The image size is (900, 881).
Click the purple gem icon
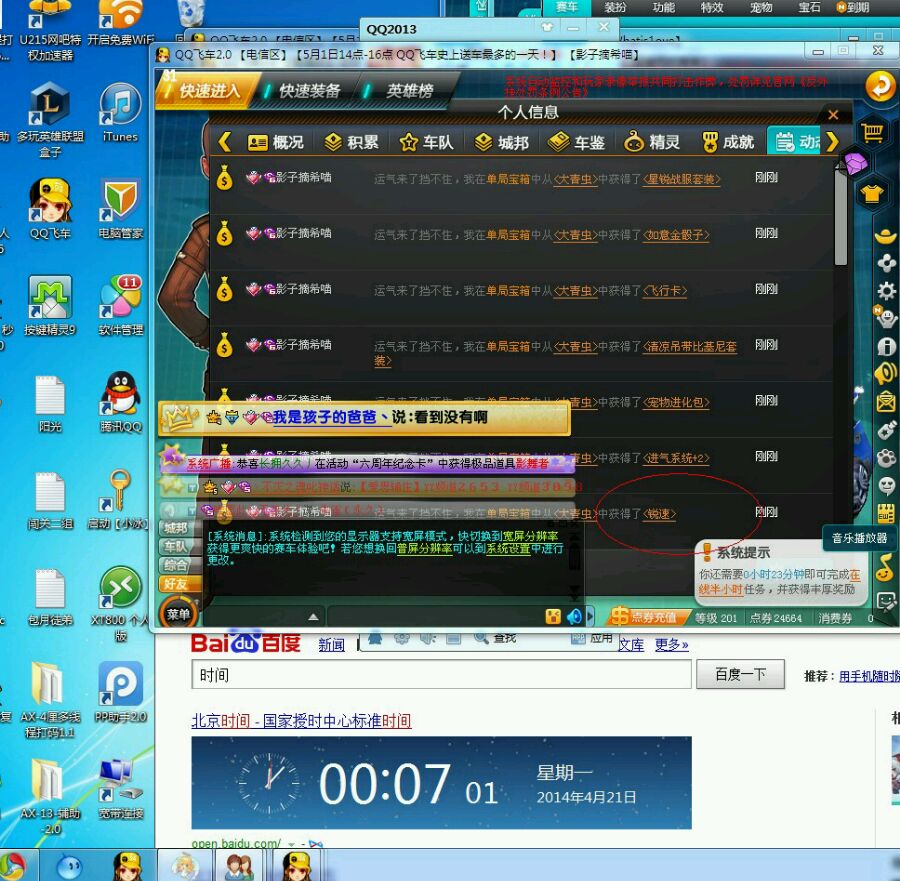856,164
